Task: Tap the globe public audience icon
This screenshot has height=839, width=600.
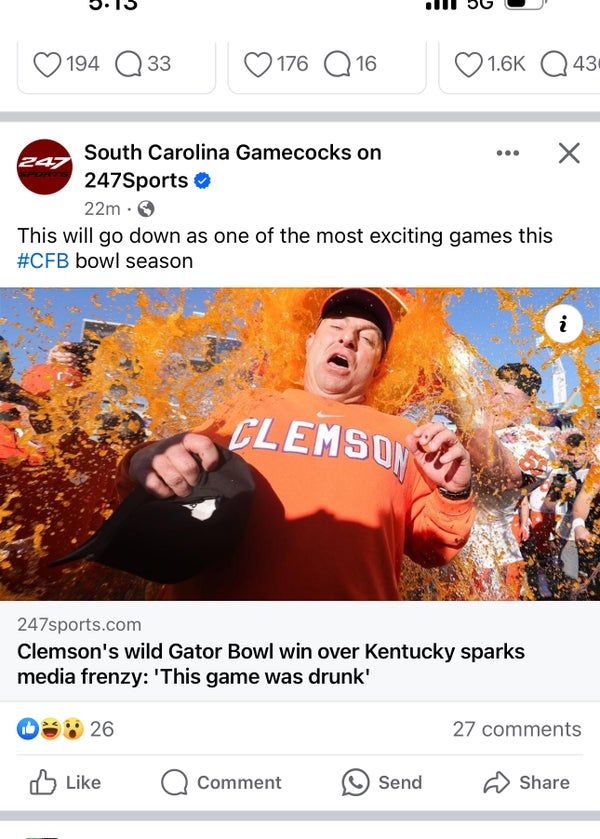Action: click(146, 209)
